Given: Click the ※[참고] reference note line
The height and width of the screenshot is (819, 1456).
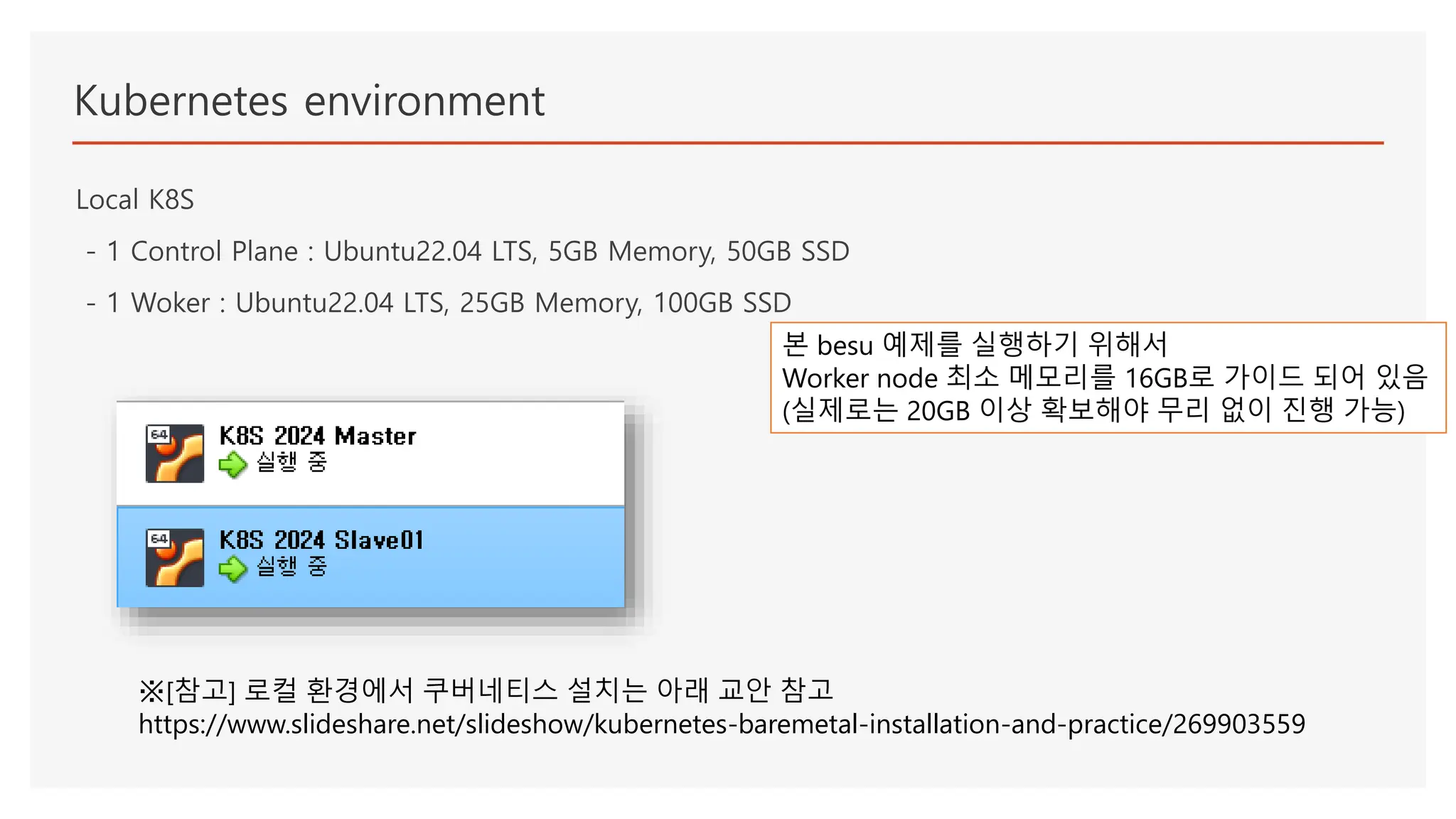Looking at the screenshot, I should click(x=485, y=690).
